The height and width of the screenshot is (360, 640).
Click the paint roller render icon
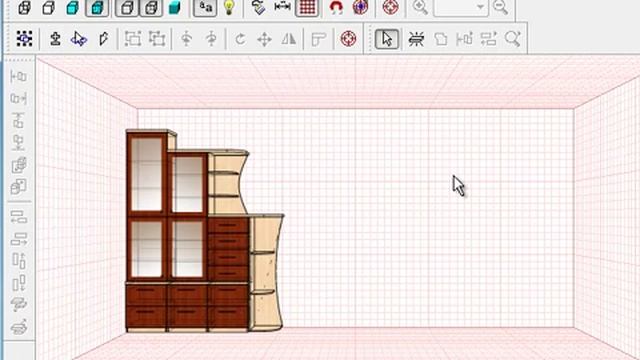click(258, 8)
